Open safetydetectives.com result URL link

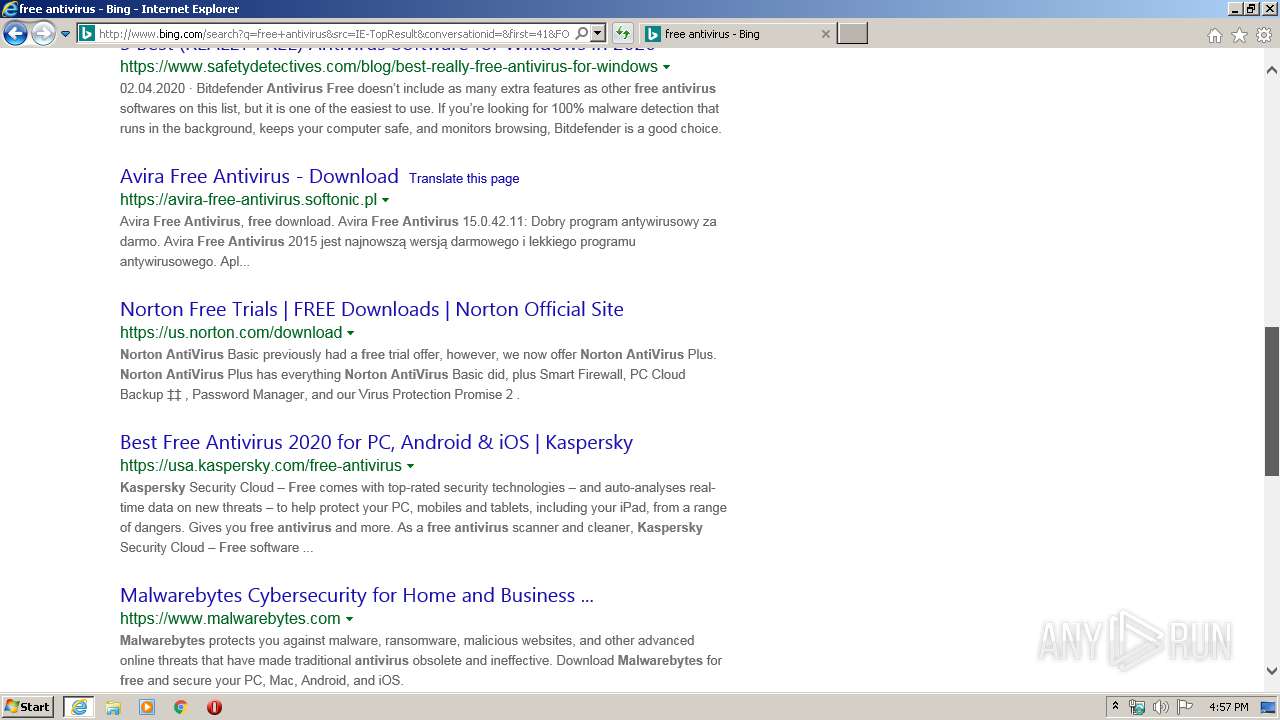click(389, 67)
